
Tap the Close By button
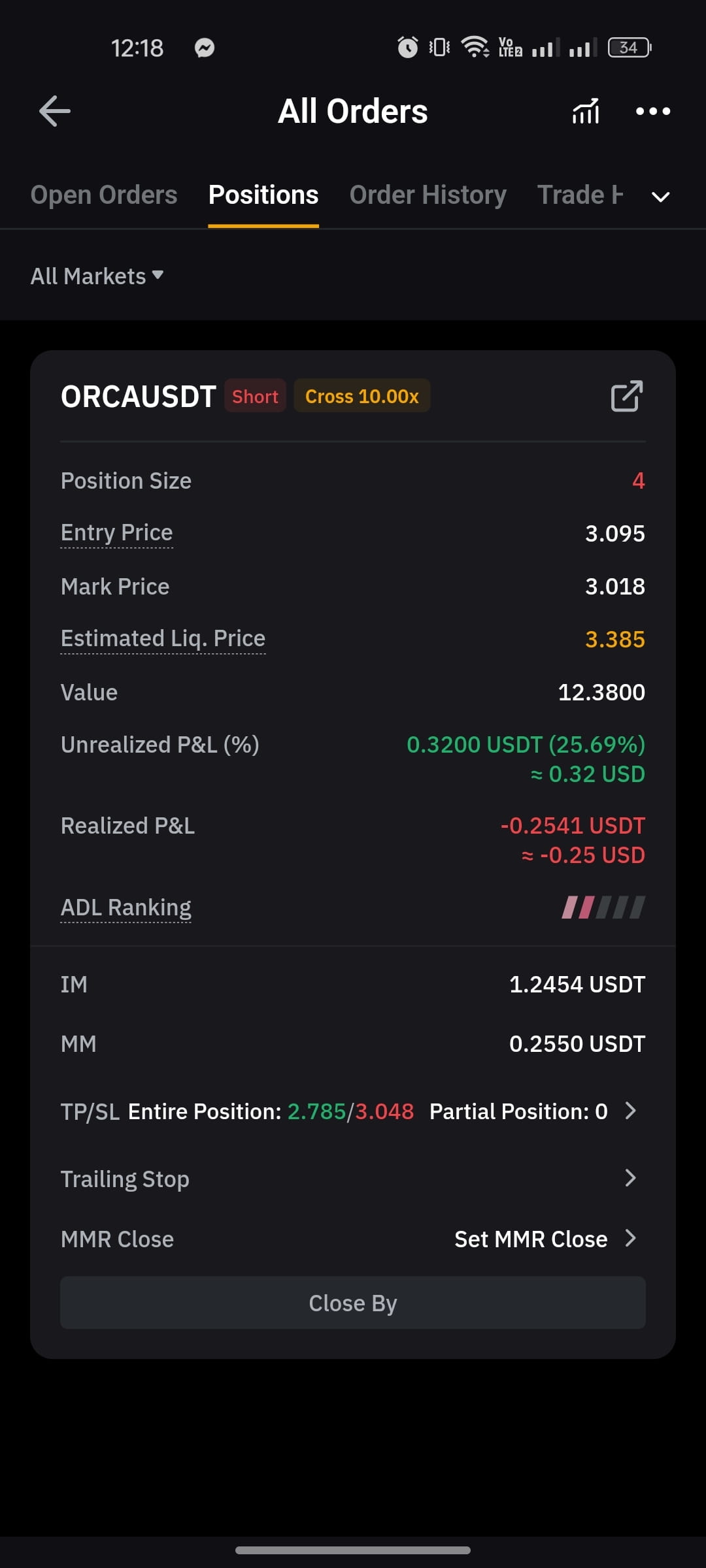(353, 1303)
